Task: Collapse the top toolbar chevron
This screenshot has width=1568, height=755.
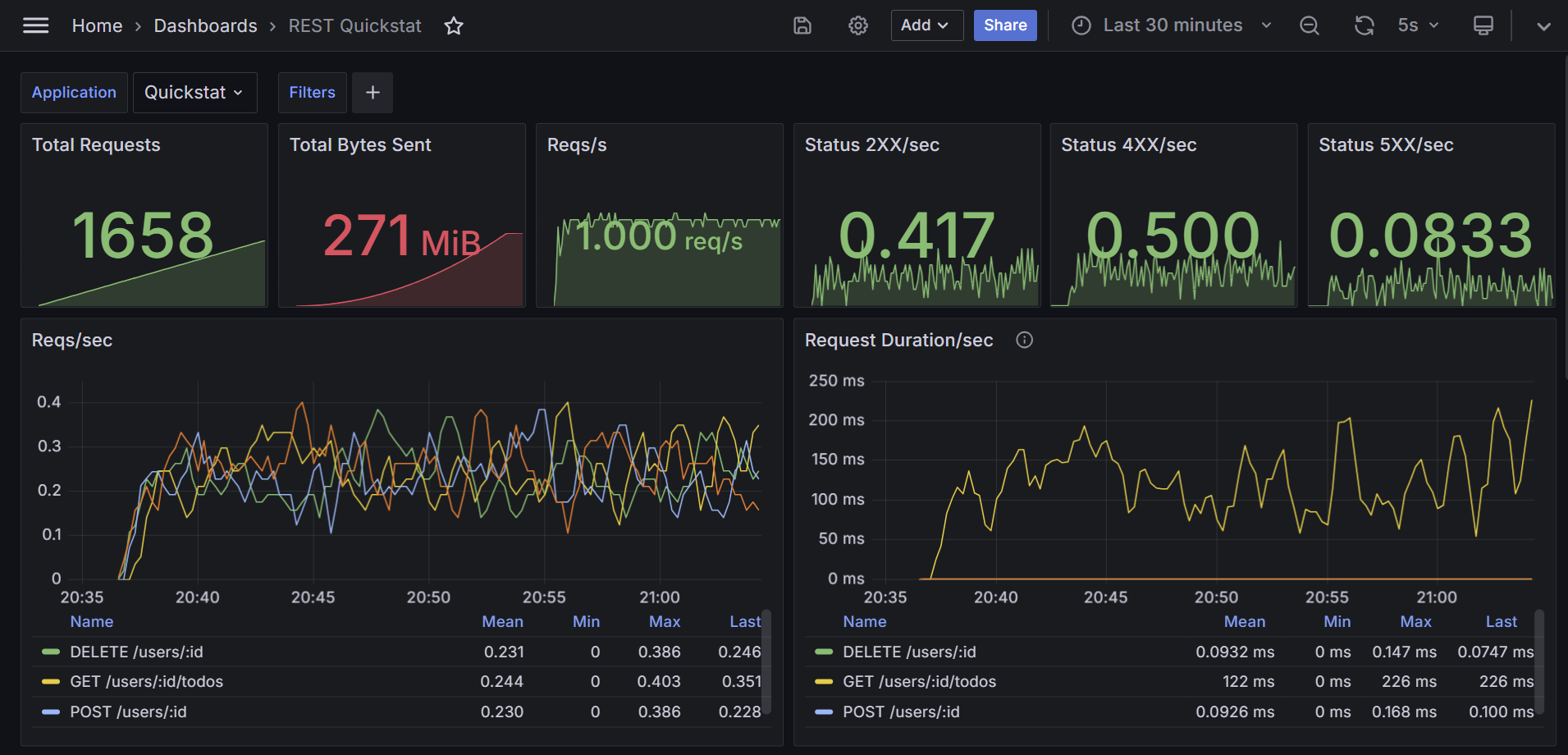Action: 1543,26
